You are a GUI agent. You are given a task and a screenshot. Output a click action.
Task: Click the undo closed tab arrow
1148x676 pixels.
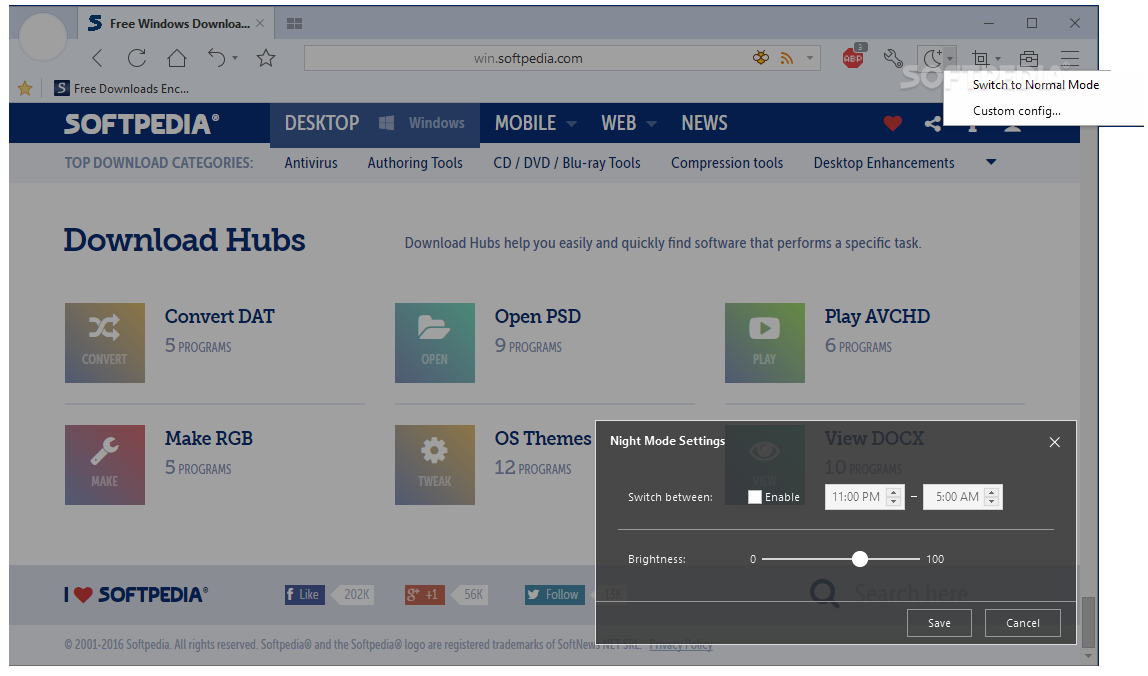click(216, 58)
